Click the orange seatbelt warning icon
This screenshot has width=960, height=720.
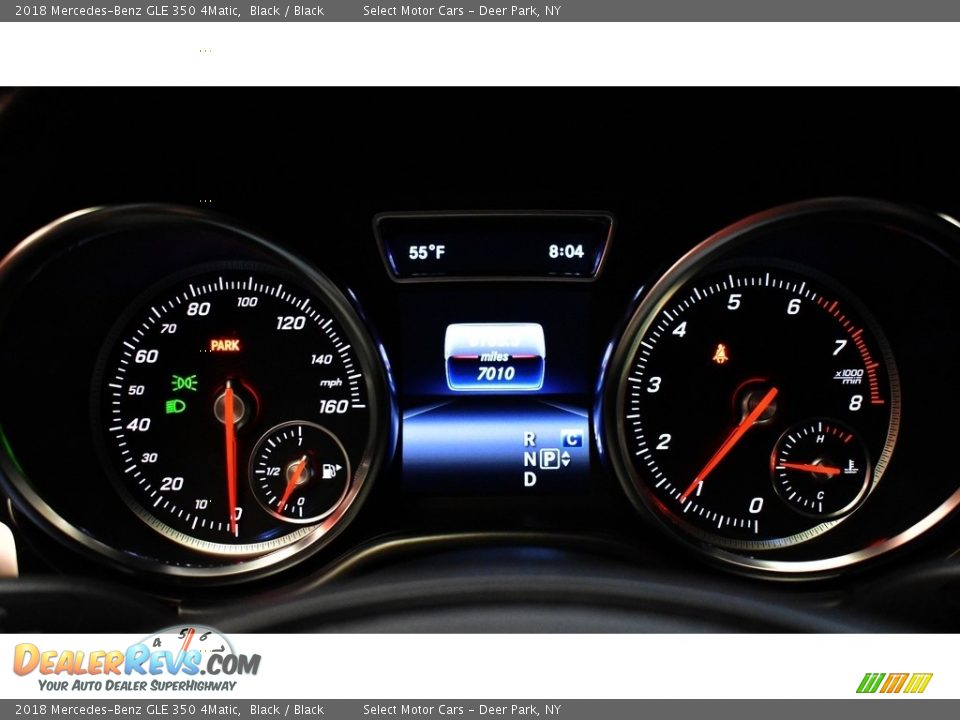pos(721,354)
